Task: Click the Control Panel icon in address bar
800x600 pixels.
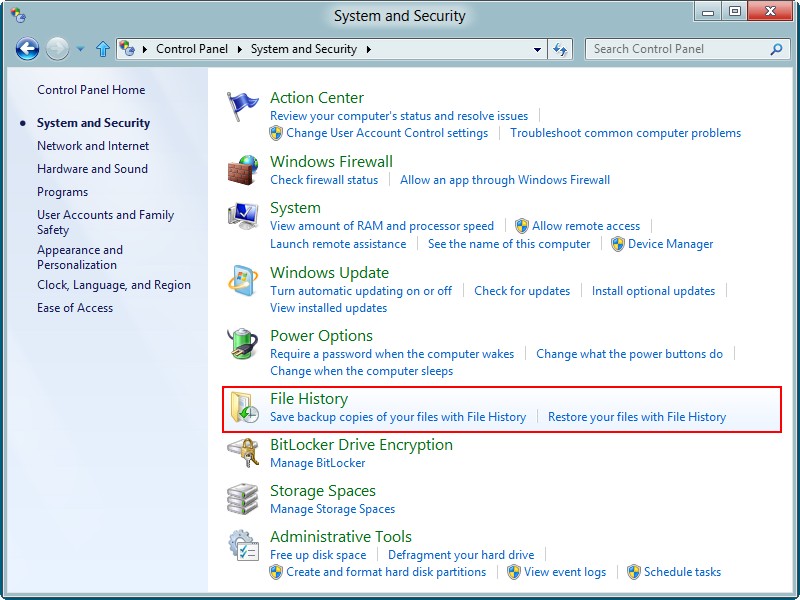Action: (x=127, y=48)
